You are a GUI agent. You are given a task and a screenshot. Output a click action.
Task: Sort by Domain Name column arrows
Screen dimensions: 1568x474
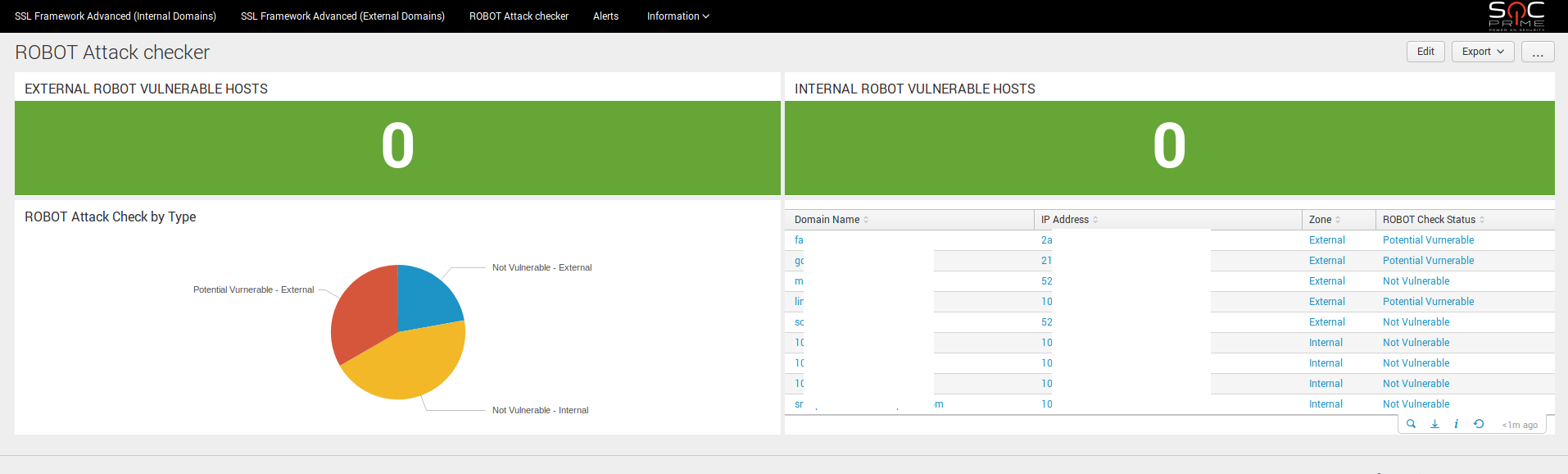click(866, 220)
